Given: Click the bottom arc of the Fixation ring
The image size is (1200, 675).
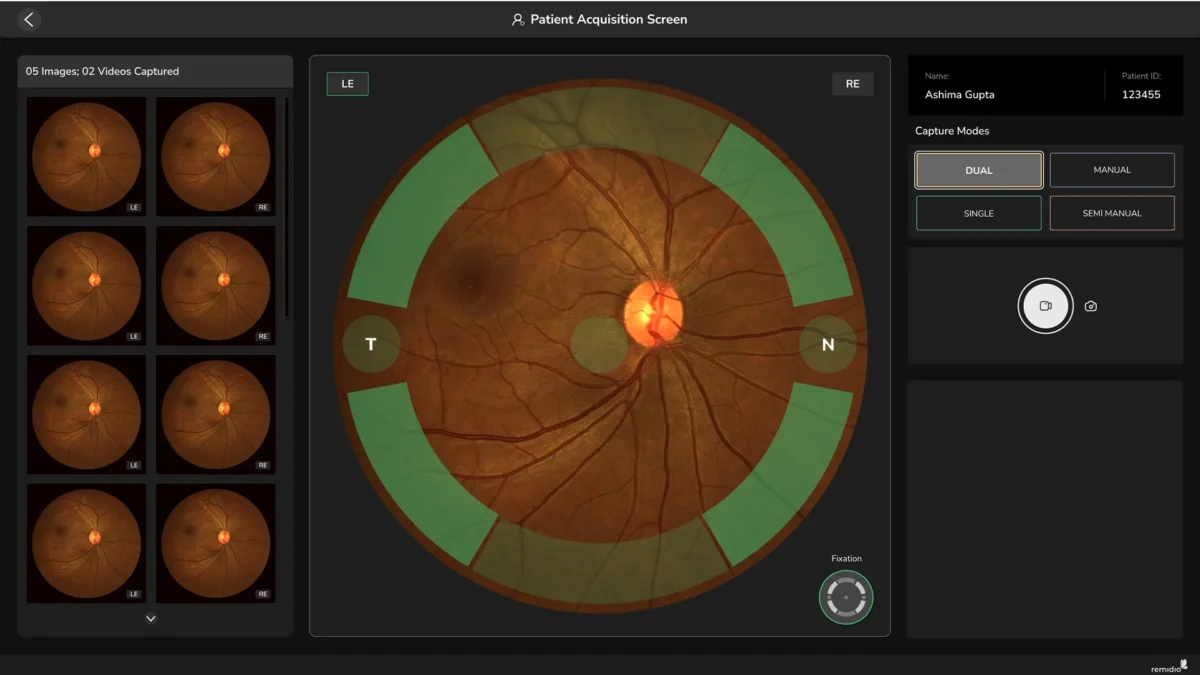Looking at the screenshot, I should (846, 613).
